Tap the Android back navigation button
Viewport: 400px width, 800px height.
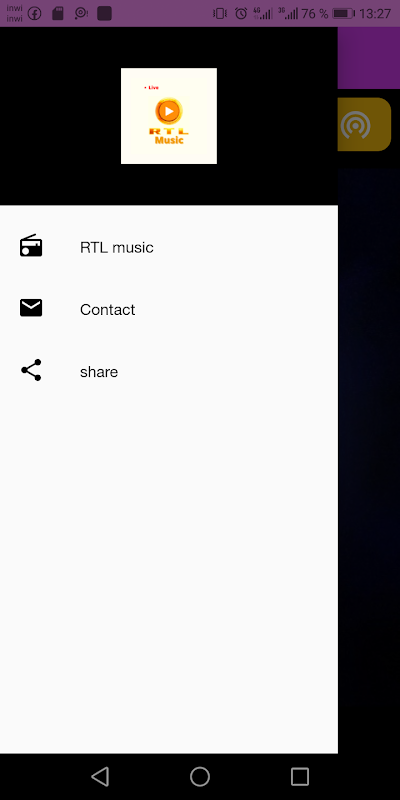(100, 777)
